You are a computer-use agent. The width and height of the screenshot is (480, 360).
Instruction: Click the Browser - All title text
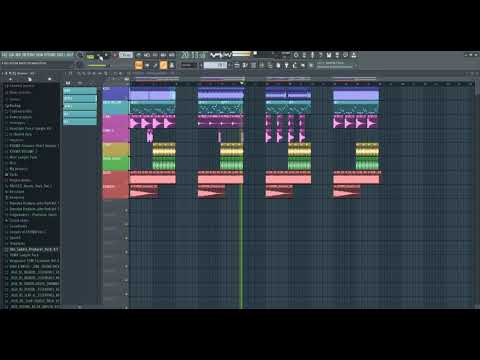coord(25,73)
